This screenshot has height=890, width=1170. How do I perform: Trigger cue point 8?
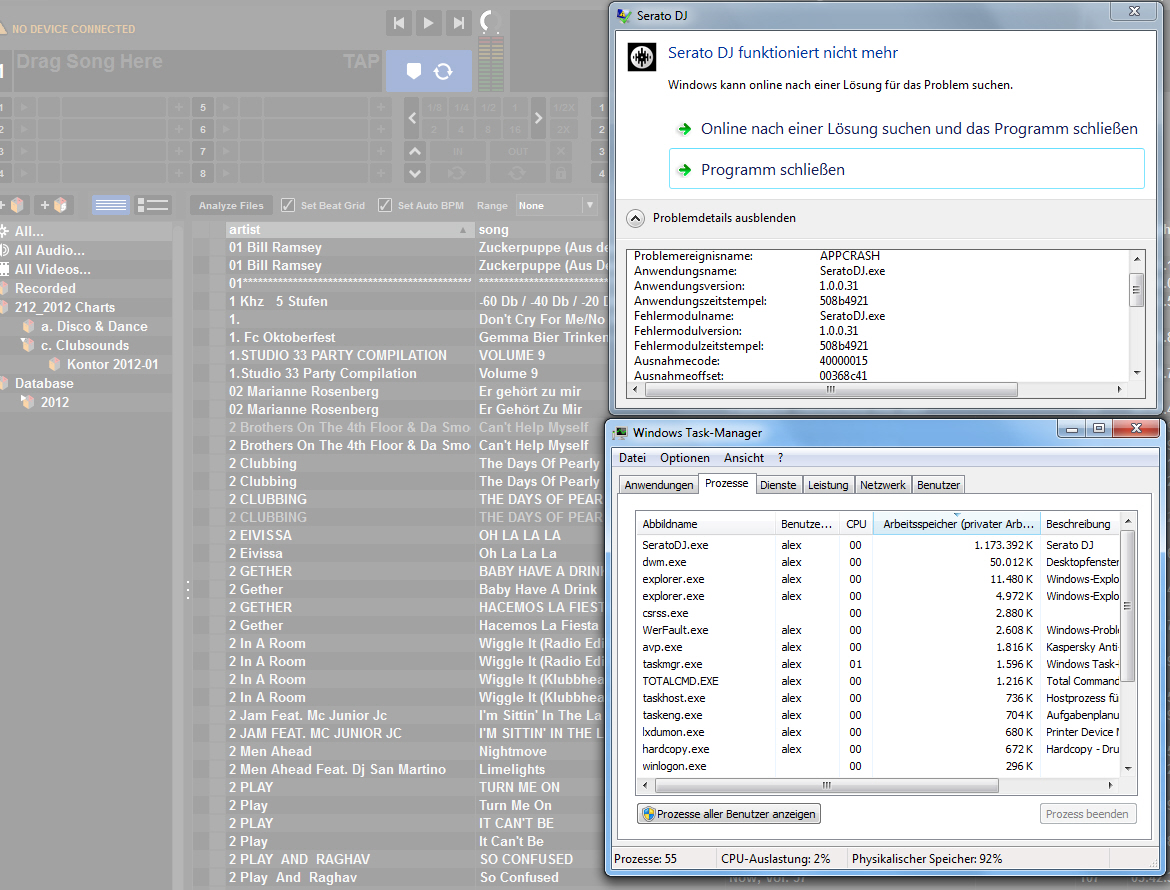coord(202,173)
